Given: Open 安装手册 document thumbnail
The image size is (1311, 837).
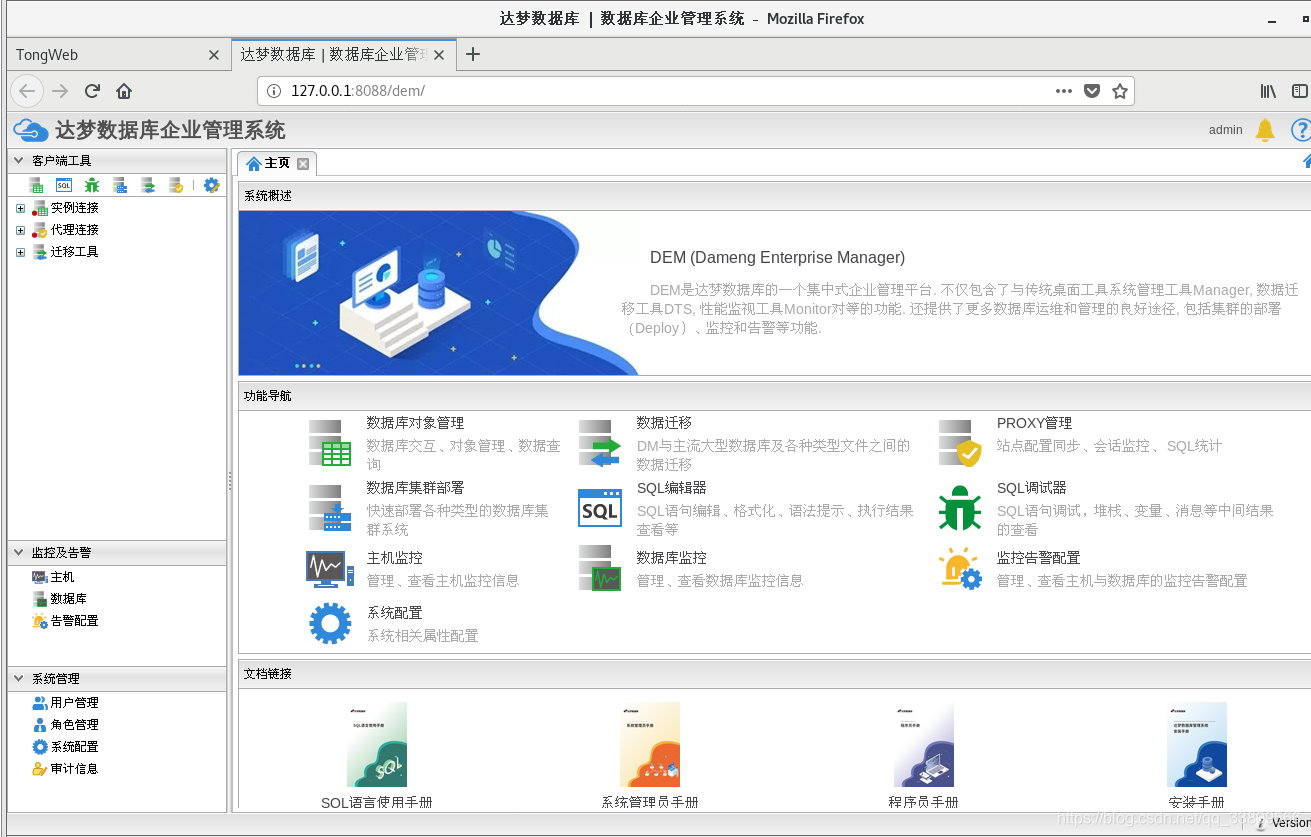Looking at the screenshot, I should coord(1197,744).
